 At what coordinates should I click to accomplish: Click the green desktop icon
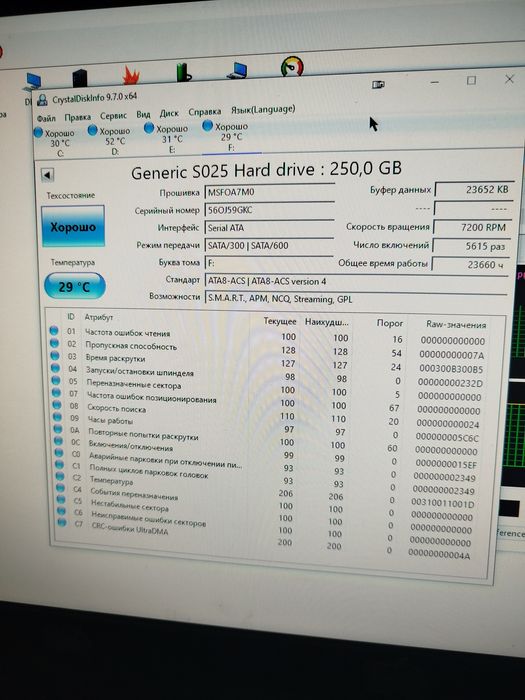(x=183, y=72)
